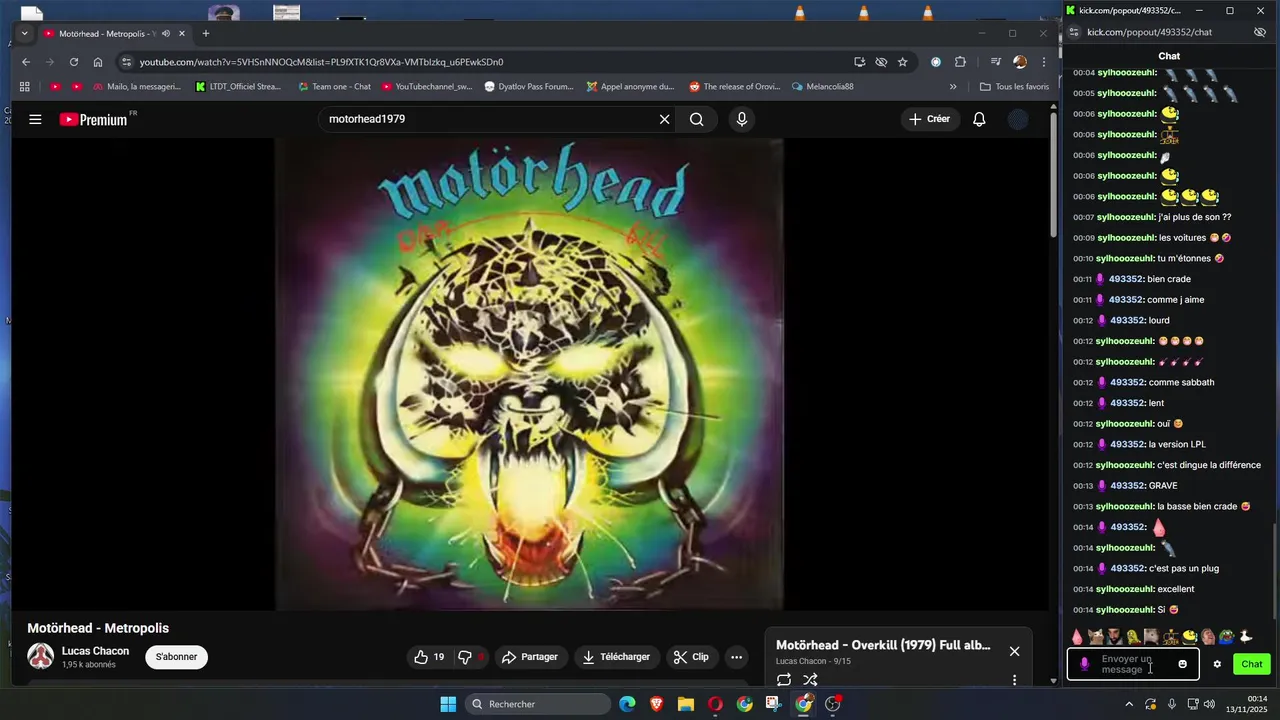Go to the YouTube Premium home logo
This screenshot has height=720, width=1280.
tap(93, 119)
